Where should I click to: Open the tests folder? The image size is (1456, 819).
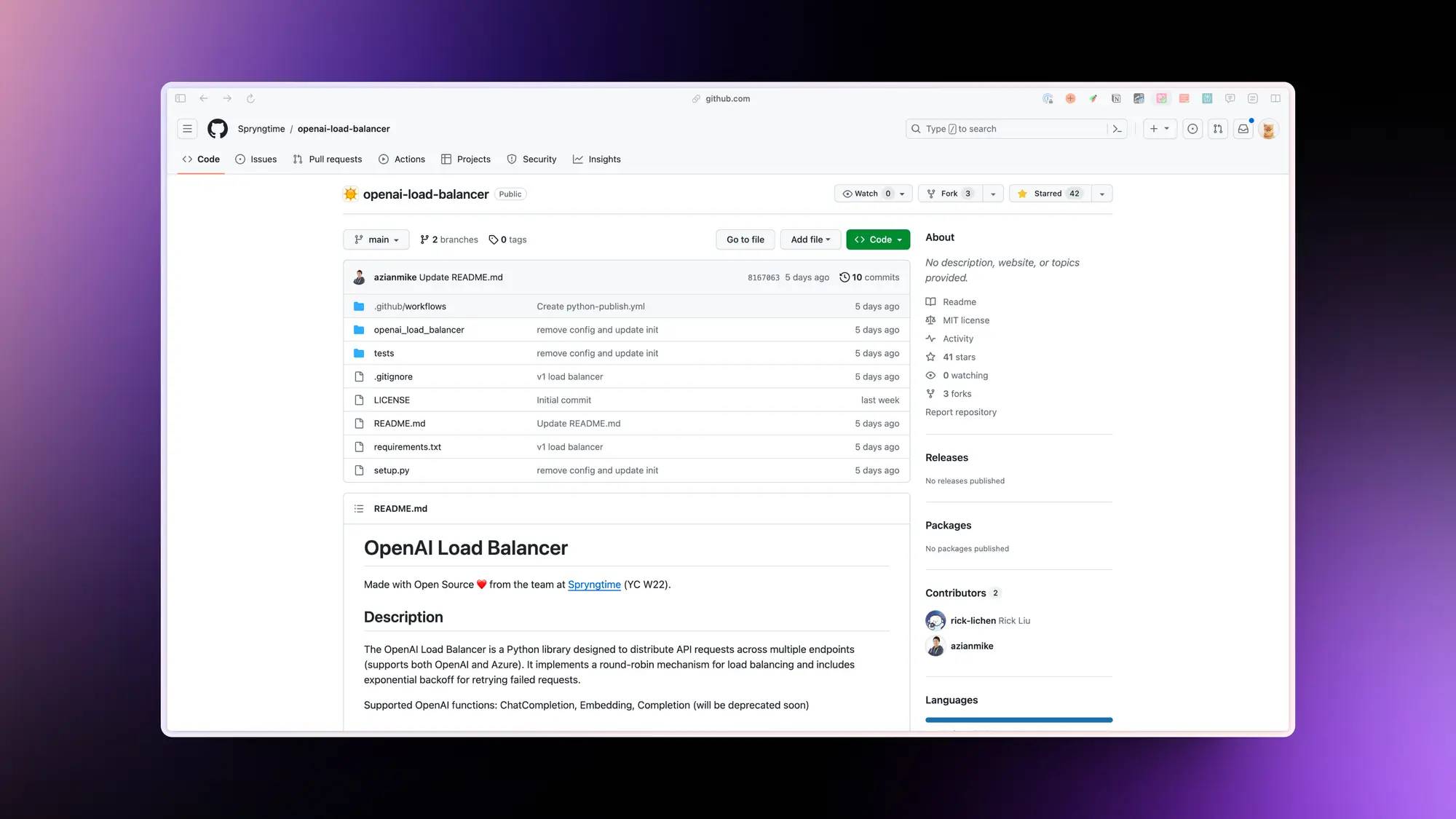[384, 353]
